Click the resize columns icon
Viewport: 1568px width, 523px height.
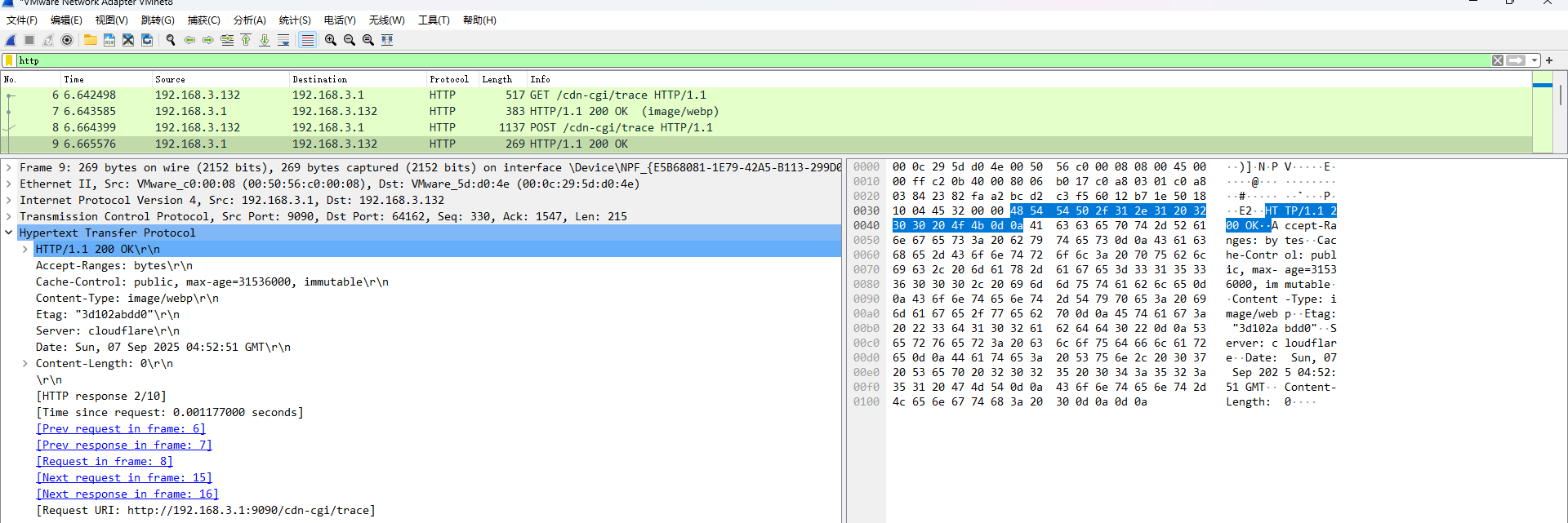(x=387, y=40)
